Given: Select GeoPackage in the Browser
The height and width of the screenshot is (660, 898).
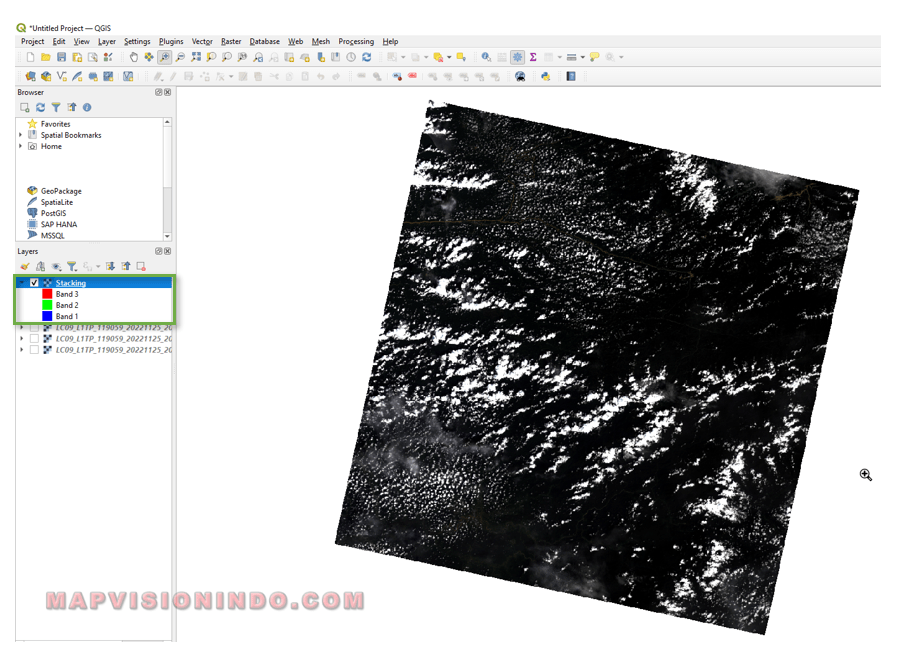Looking at the screenshot, I should coord(61,191).
